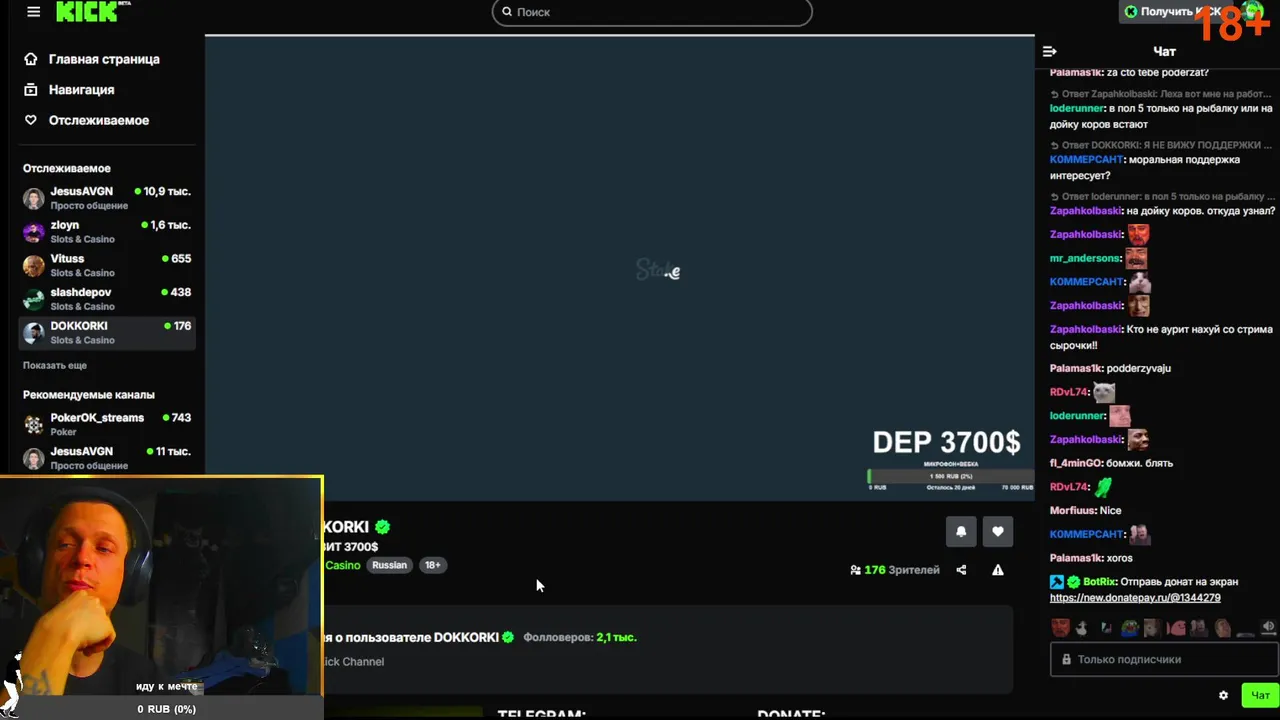
Task: Open the slashdepov channel
Action: tap(107, 298)
